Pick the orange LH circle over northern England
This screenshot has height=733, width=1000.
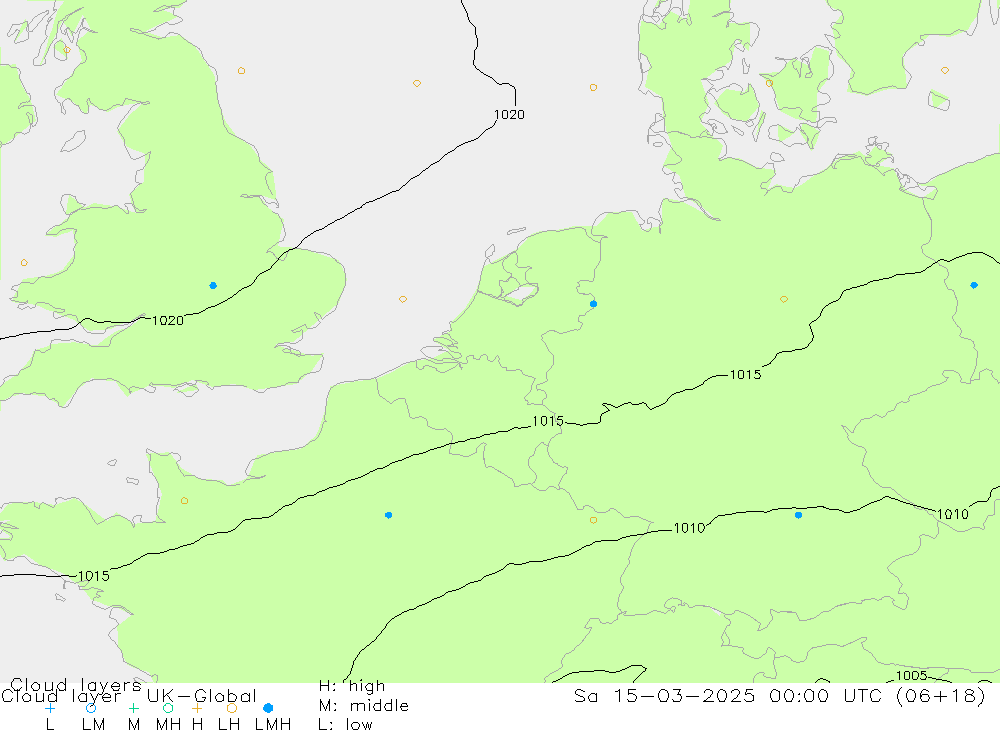click(x=241, y=71)
